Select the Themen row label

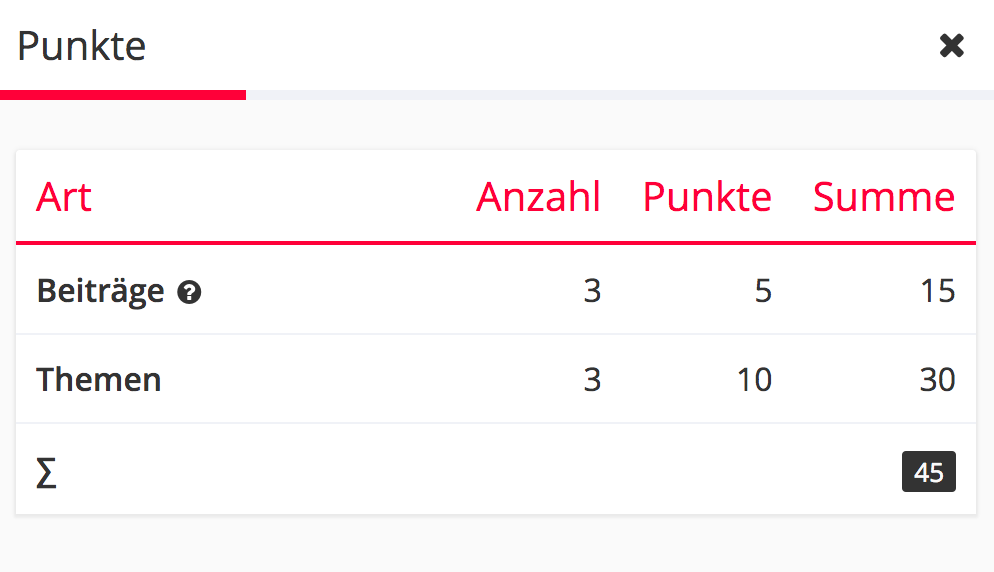99,380
